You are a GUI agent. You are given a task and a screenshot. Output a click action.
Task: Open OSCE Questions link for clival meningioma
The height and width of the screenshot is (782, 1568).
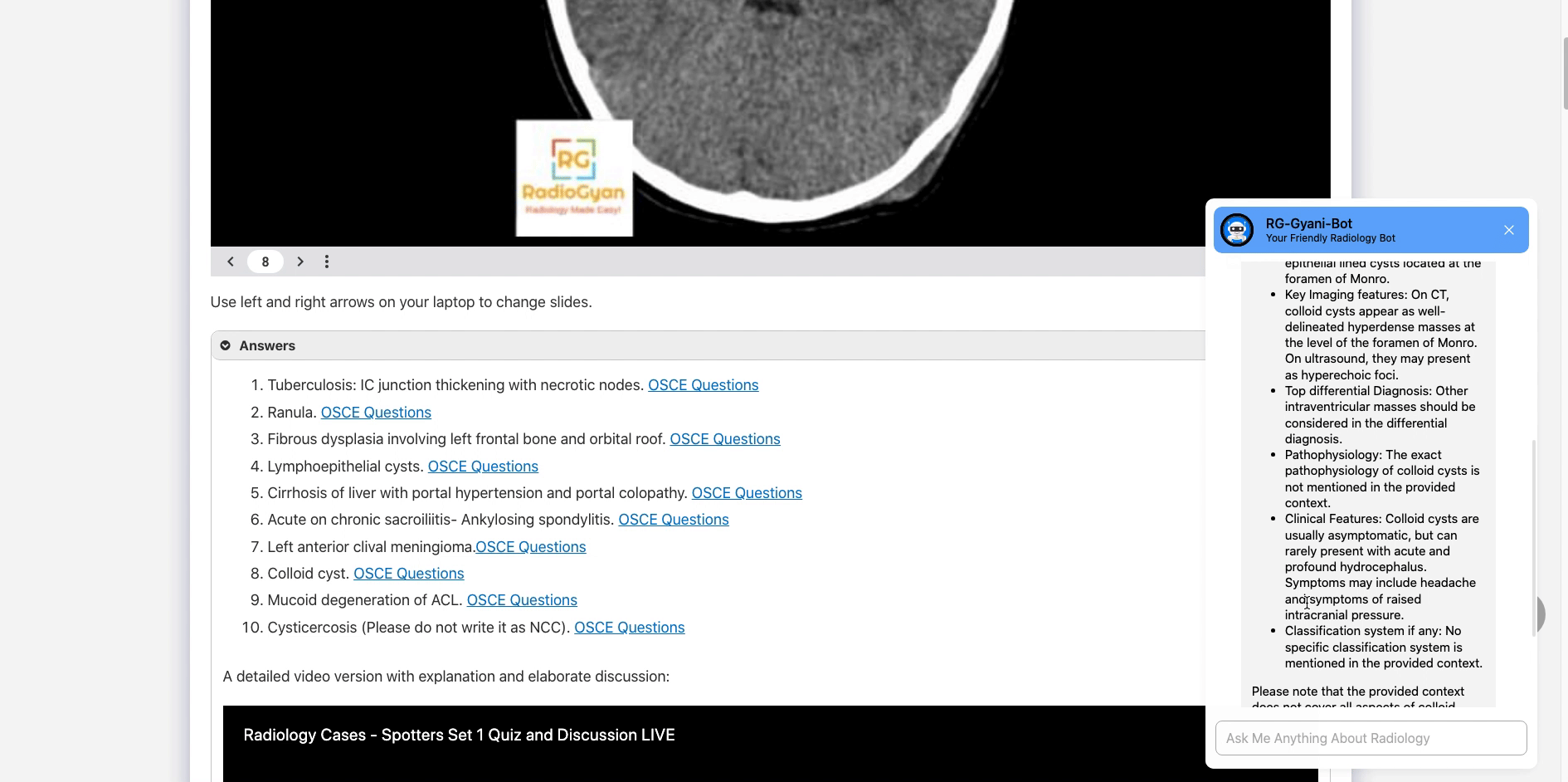[530, 547]
